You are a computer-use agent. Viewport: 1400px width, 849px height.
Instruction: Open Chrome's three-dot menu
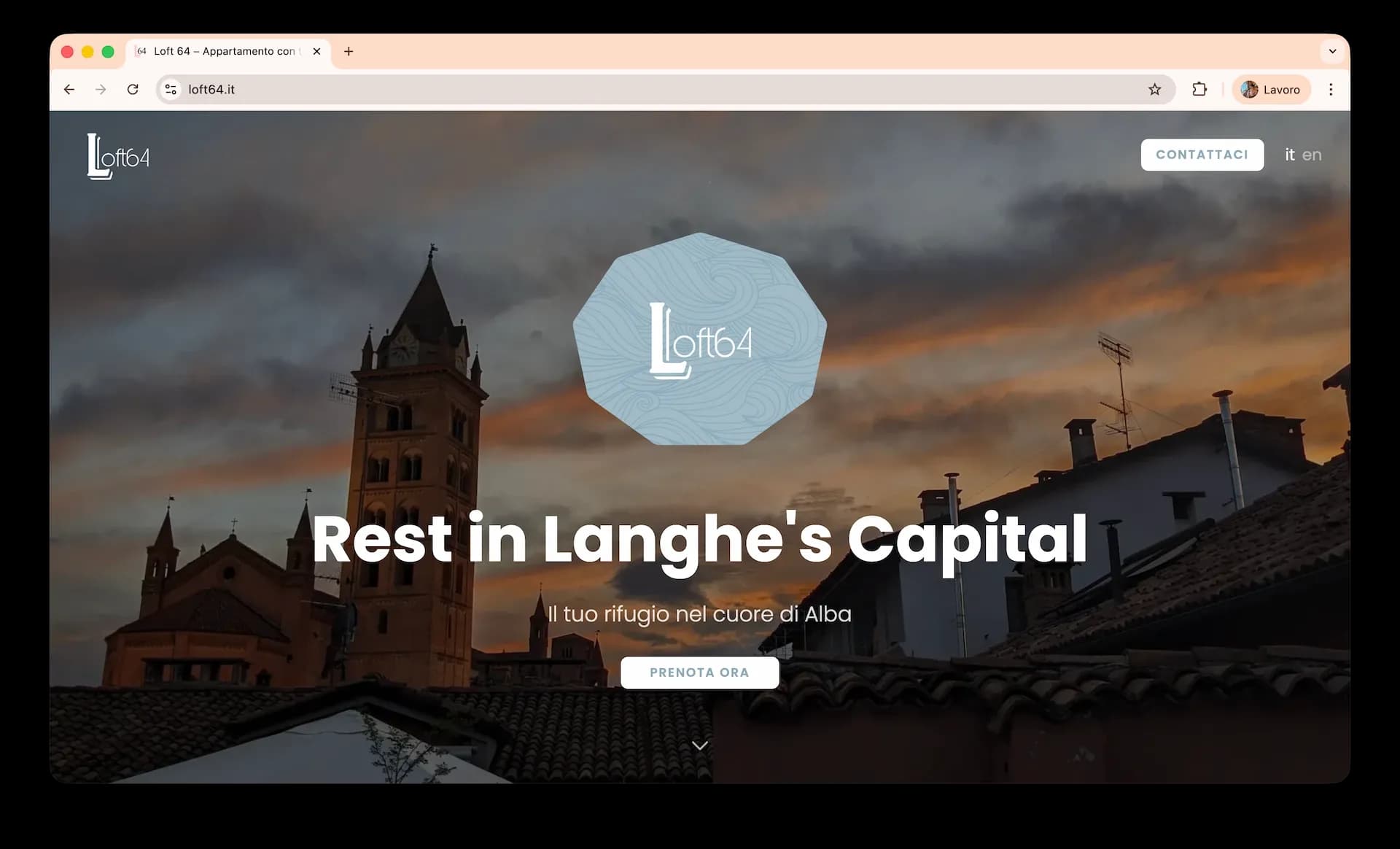point(1331,90)
